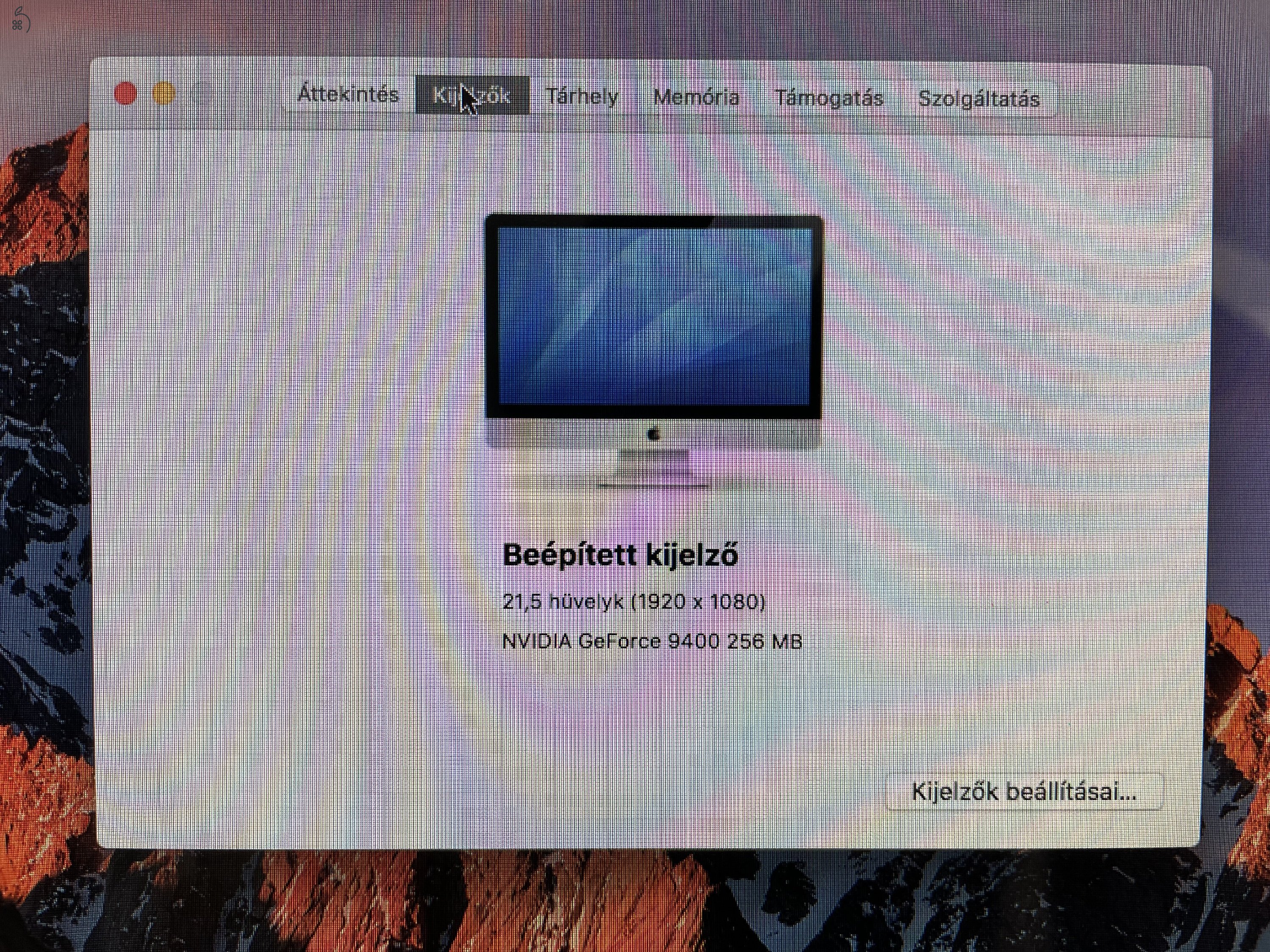Open the Tárhely tab
Image resolution: width=1270 pixels, height=952 pixels.
[582, 96]
